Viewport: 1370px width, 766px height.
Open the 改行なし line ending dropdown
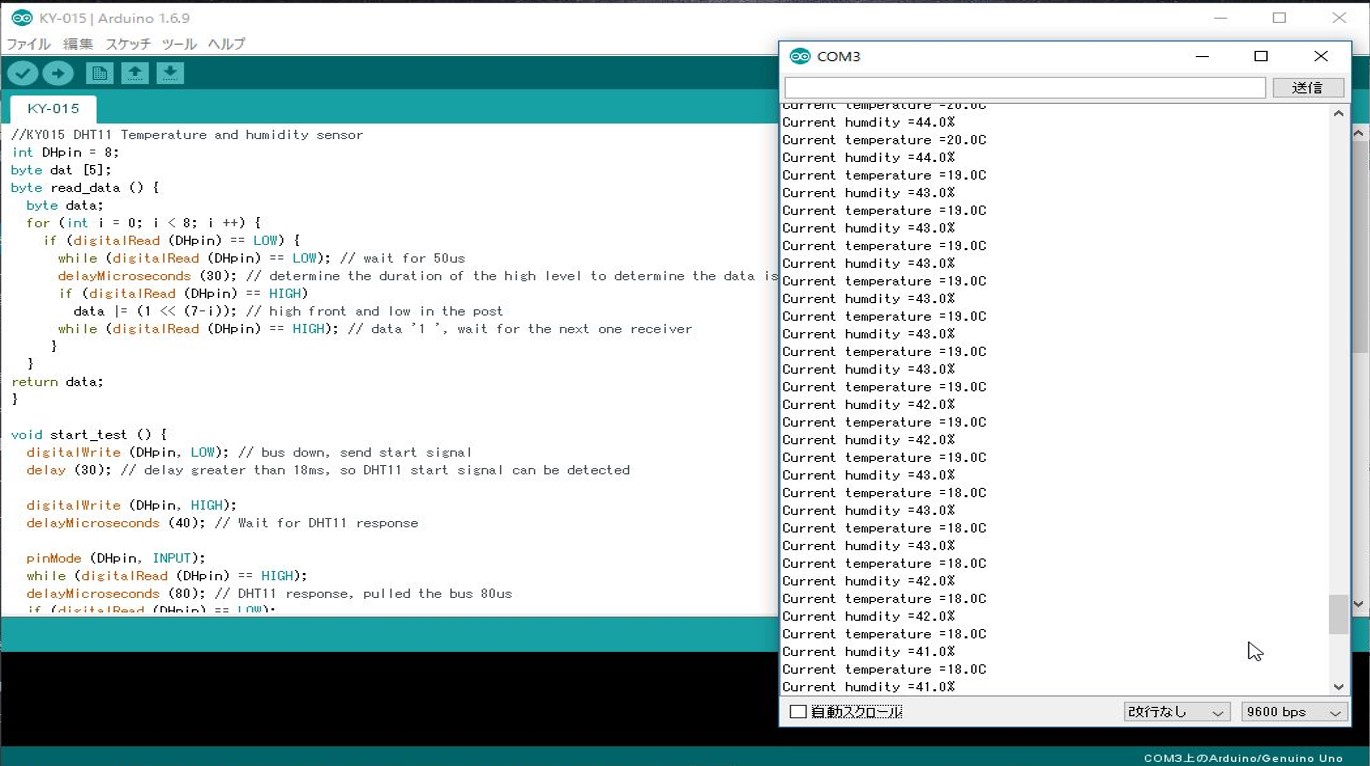1176,712
